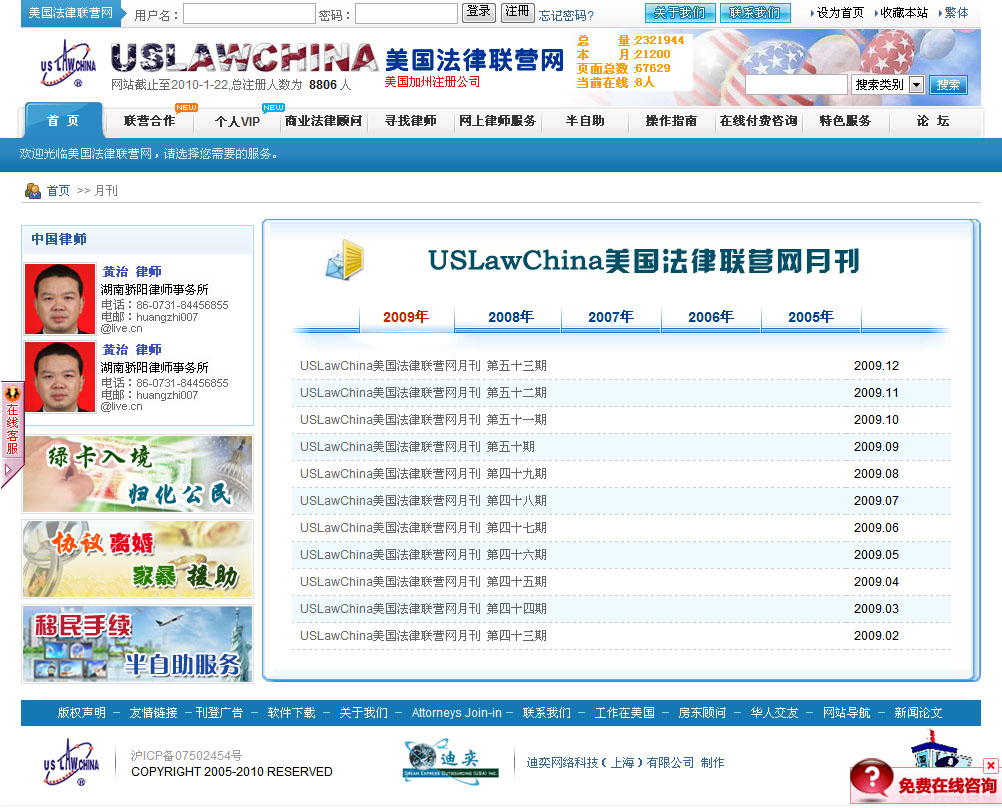Open 商业法律顾问 navigation item
The height and width of the screenshot is (808, 1002).
coord(323,121)
